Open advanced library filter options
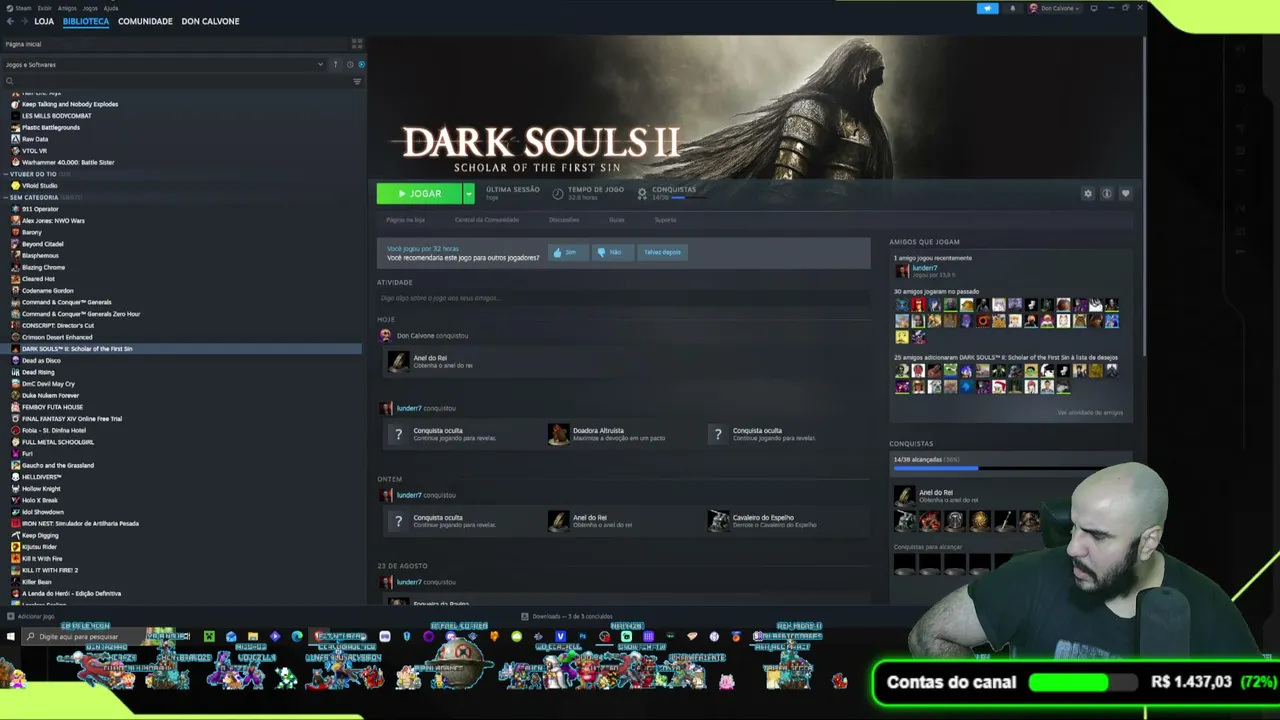Image resolution: width=1280 pixels, height=720 pixels. coord(357,81)
